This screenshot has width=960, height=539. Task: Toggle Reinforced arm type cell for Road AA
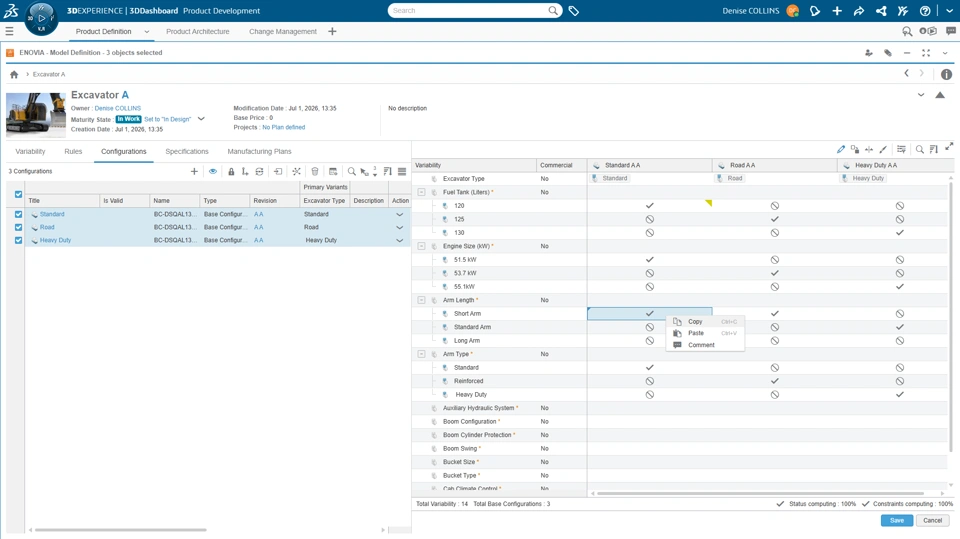774,381
